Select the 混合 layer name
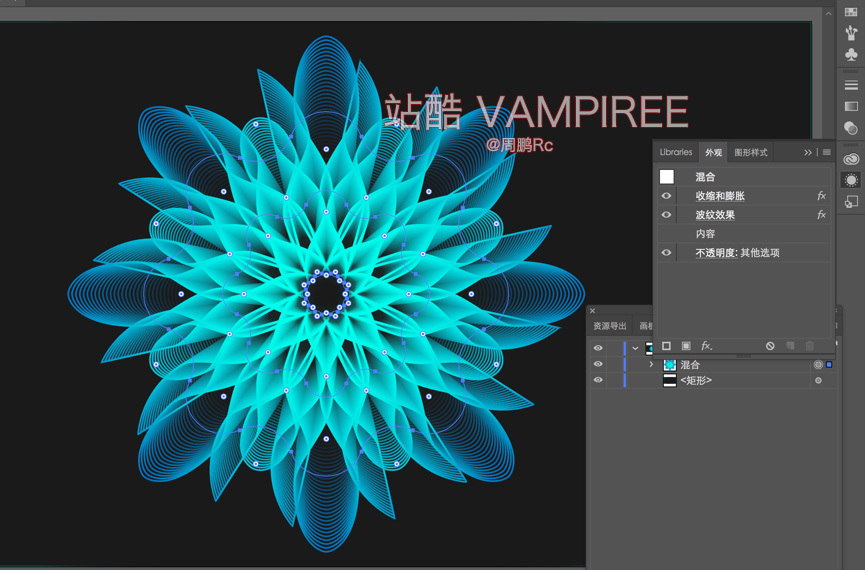 690,365
